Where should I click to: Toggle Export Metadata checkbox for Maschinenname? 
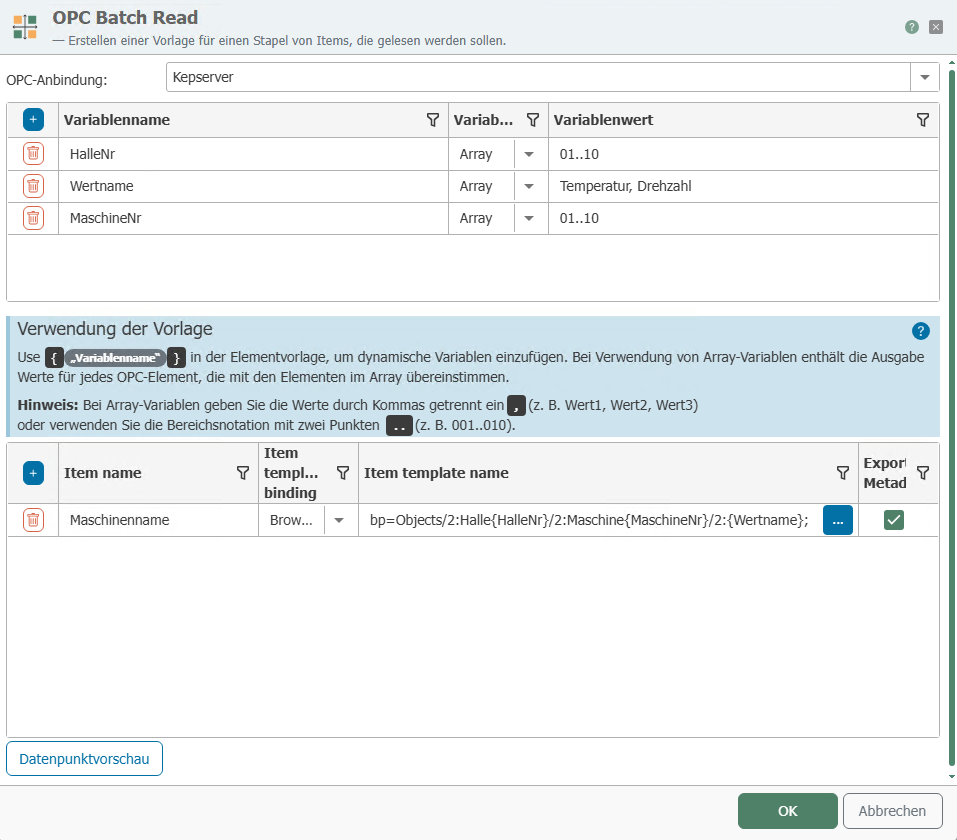point(893,520)
